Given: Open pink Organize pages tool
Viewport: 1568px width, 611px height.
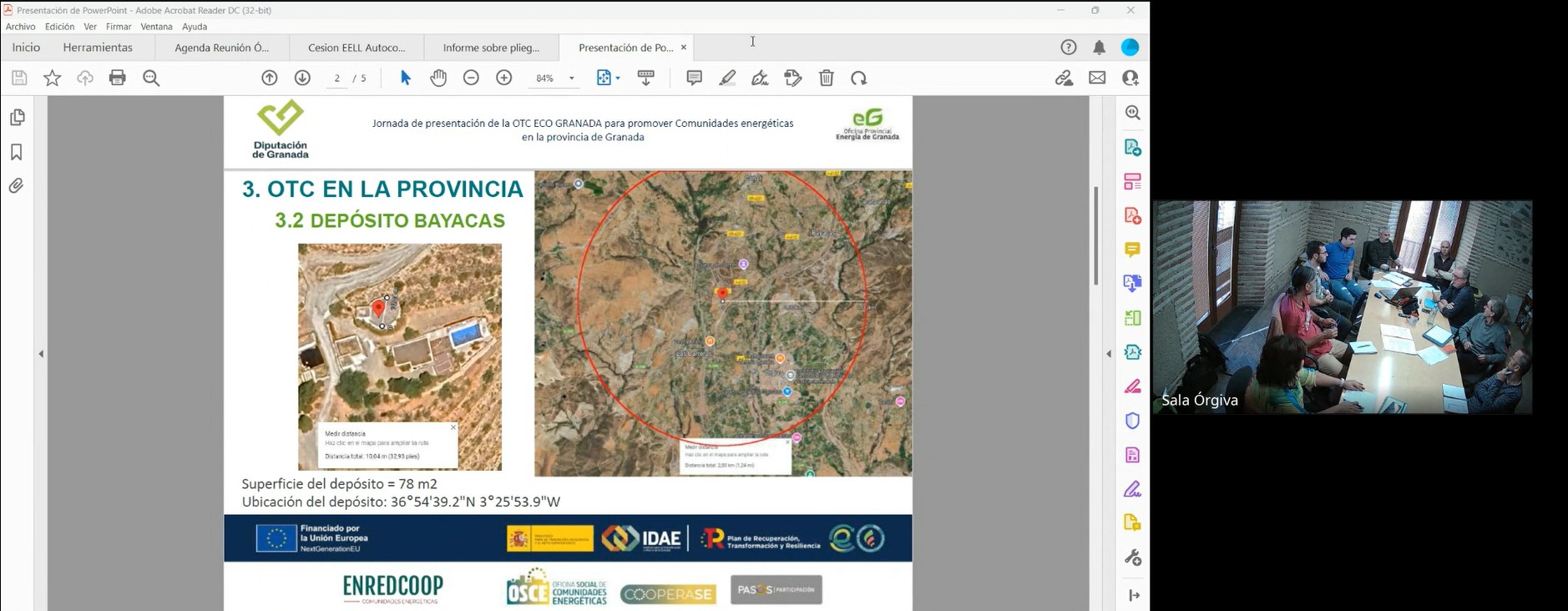Looking at the screenshot, I should point(1133,181).
